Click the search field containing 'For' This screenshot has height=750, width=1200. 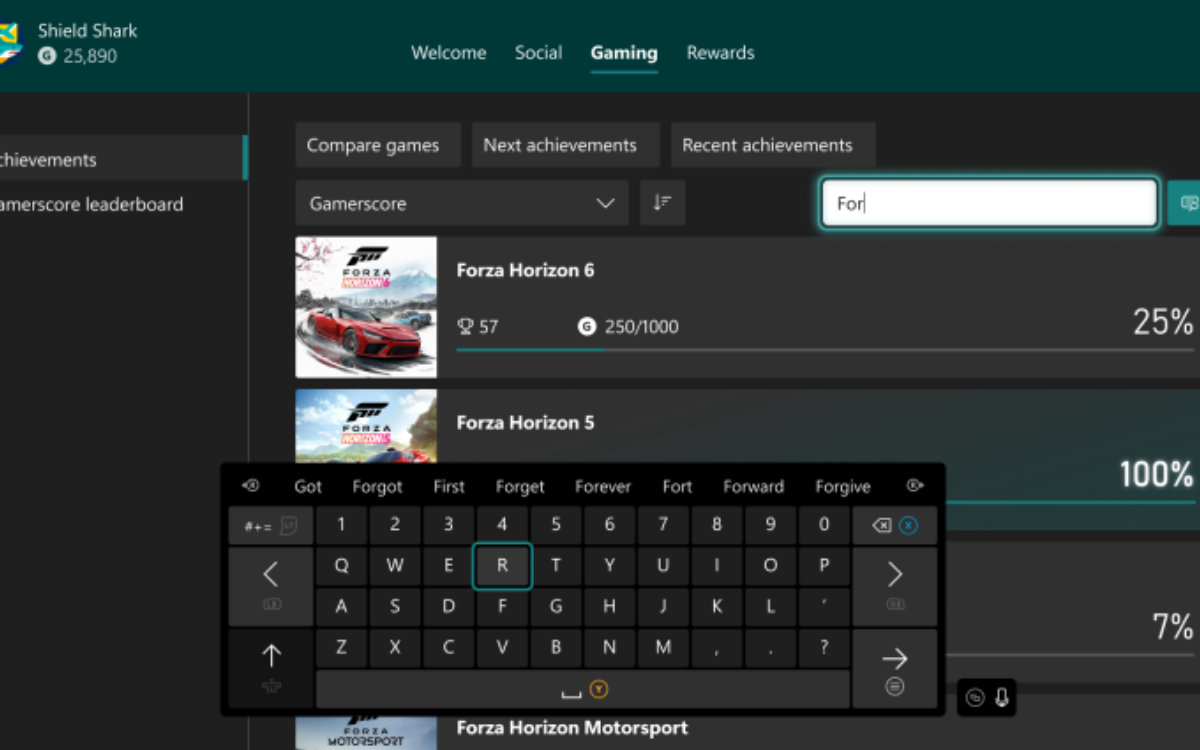coord(989,203)
